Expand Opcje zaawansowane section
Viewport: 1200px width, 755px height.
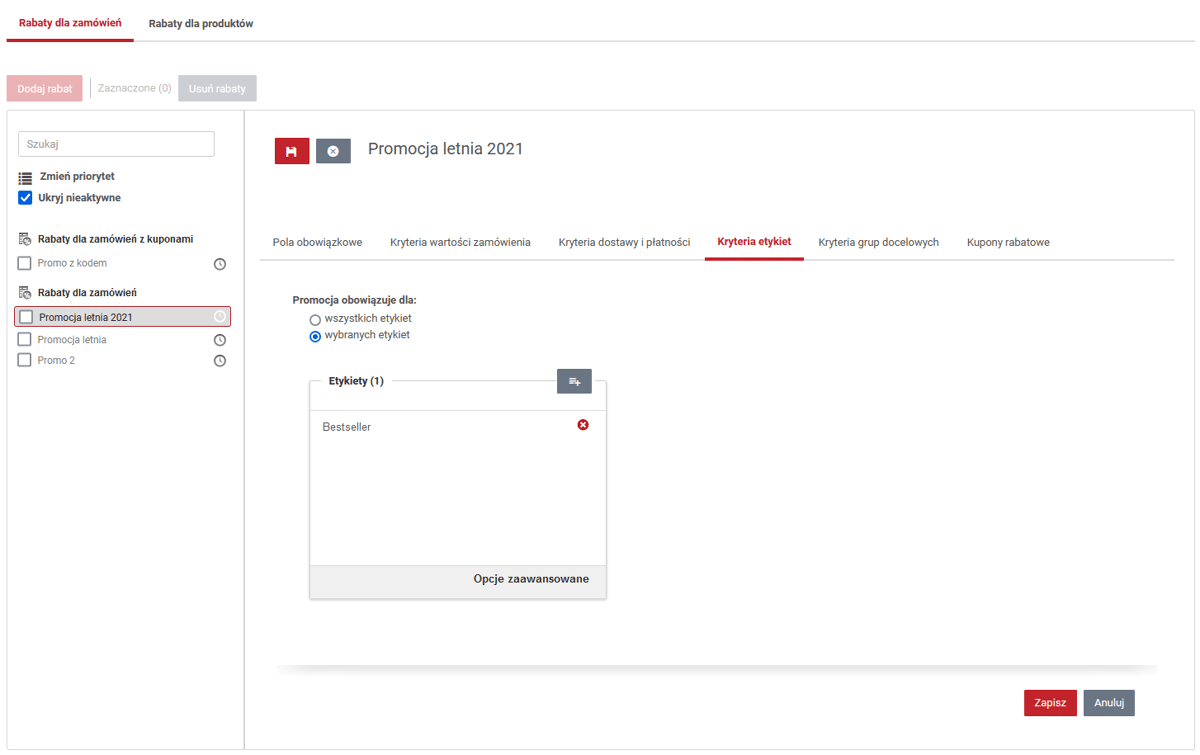531,579
